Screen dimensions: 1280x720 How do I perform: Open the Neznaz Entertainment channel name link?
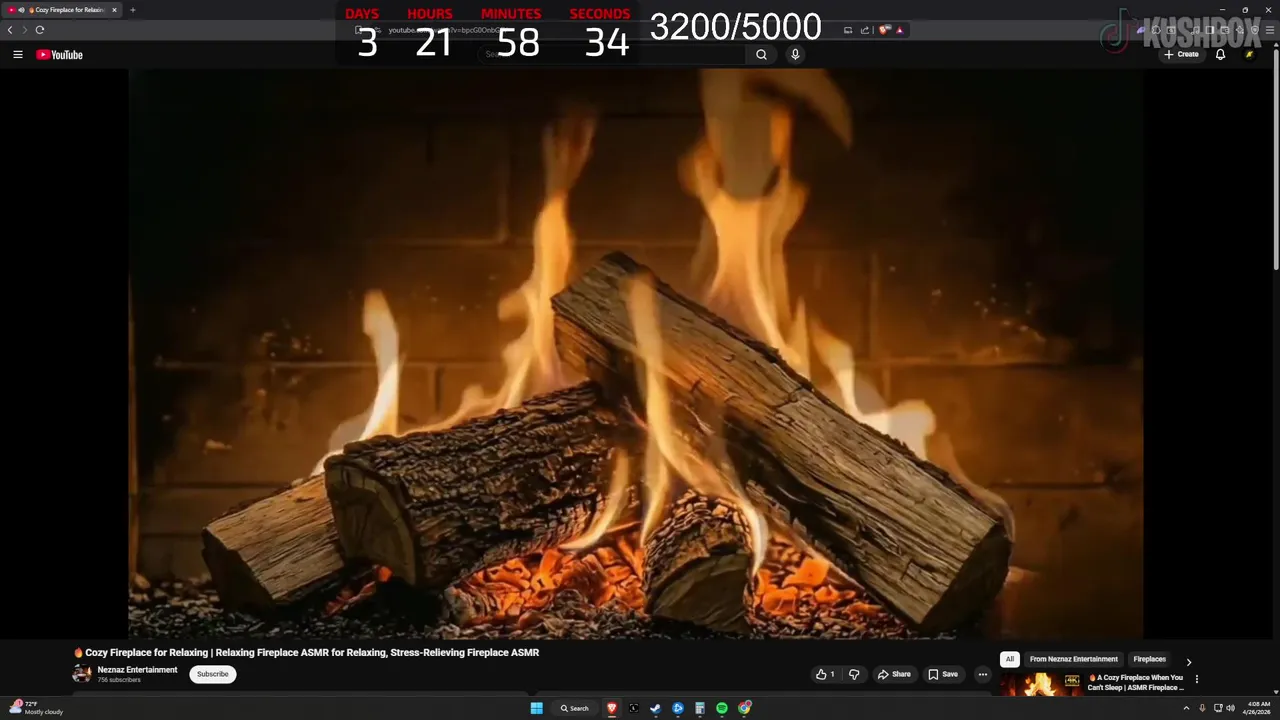pos(137,670)
